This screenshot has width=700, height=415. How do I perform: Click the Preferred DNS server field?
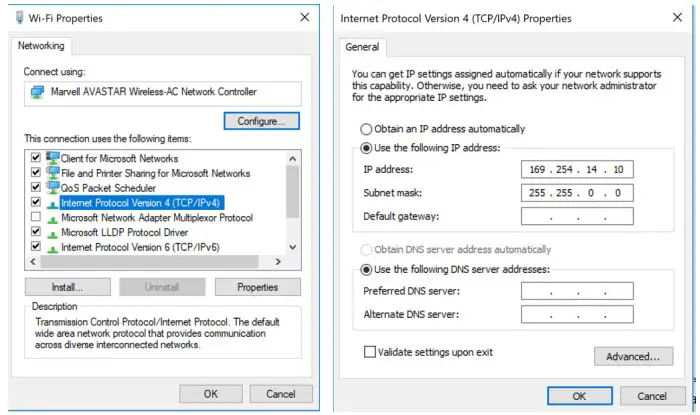click(x=577, y=291)
